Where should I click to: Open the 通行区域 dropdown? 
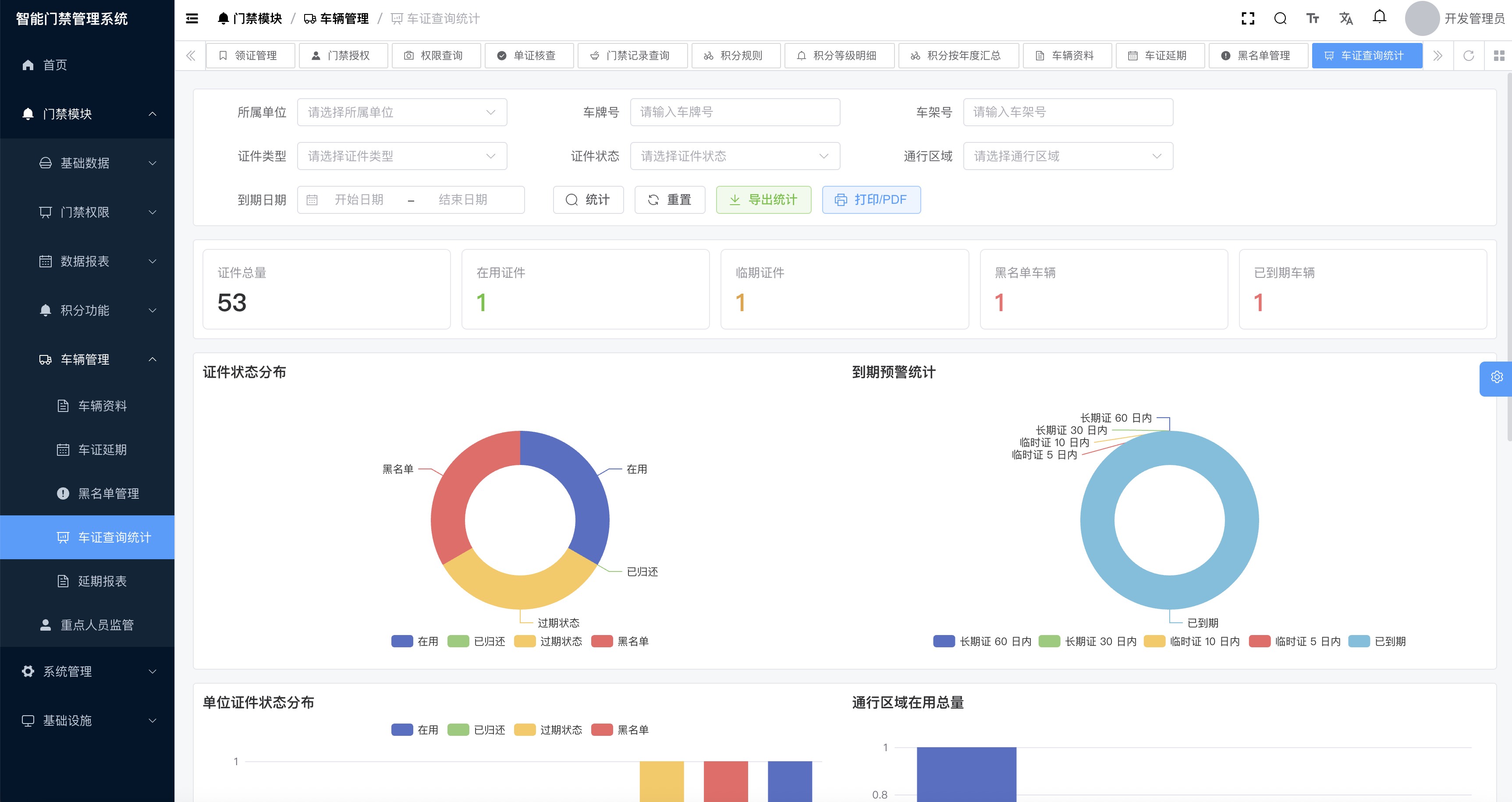point(1068,156)
